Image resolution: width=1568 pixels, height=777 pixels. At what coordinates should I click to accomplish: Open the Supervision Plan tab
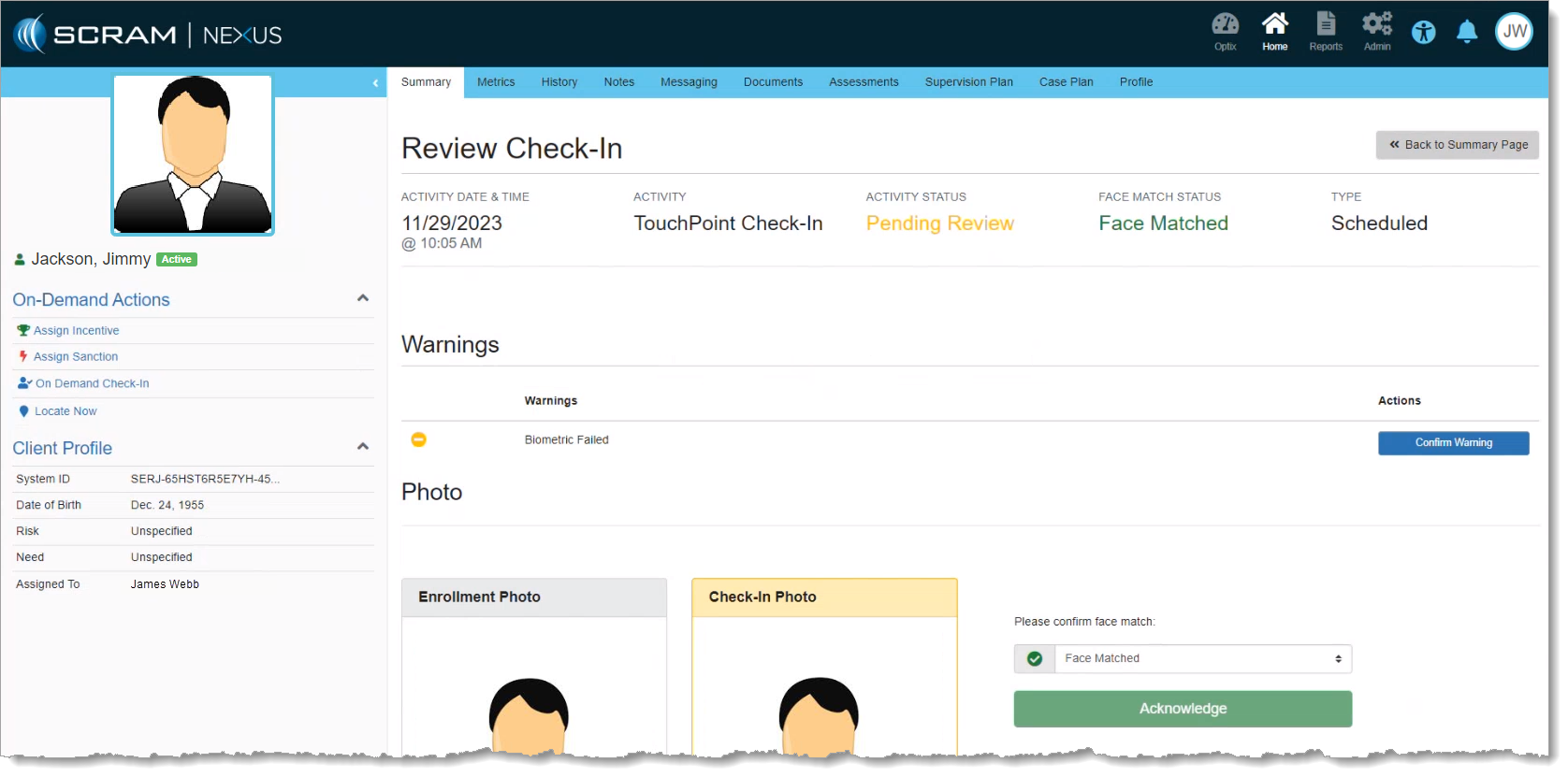pyautogui.click(x=968, y=82)
